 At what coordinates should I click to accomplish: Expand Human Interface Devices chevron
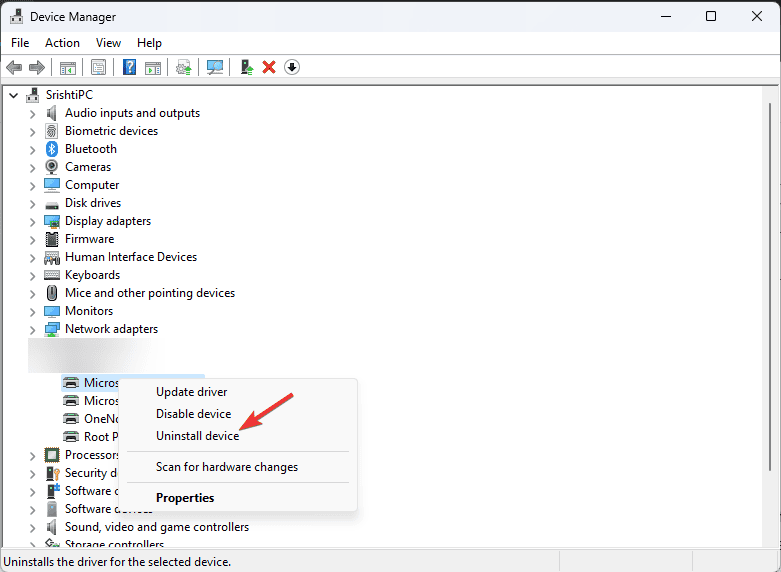pyautogui.click(x=32, y=258)
